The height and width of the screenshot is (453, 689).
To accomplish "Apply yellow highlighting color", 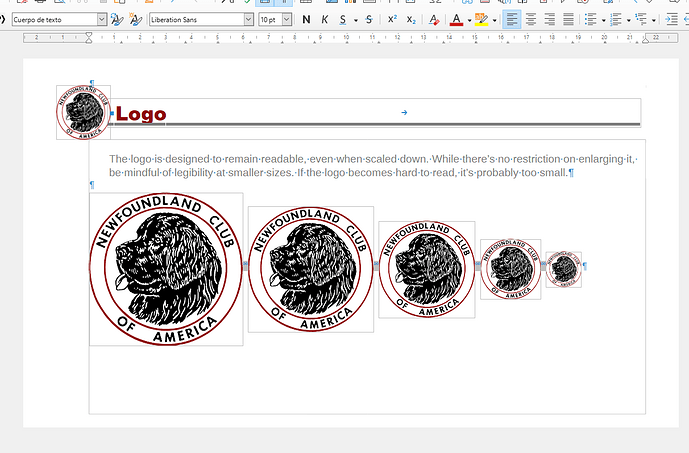I will [481, 19].
